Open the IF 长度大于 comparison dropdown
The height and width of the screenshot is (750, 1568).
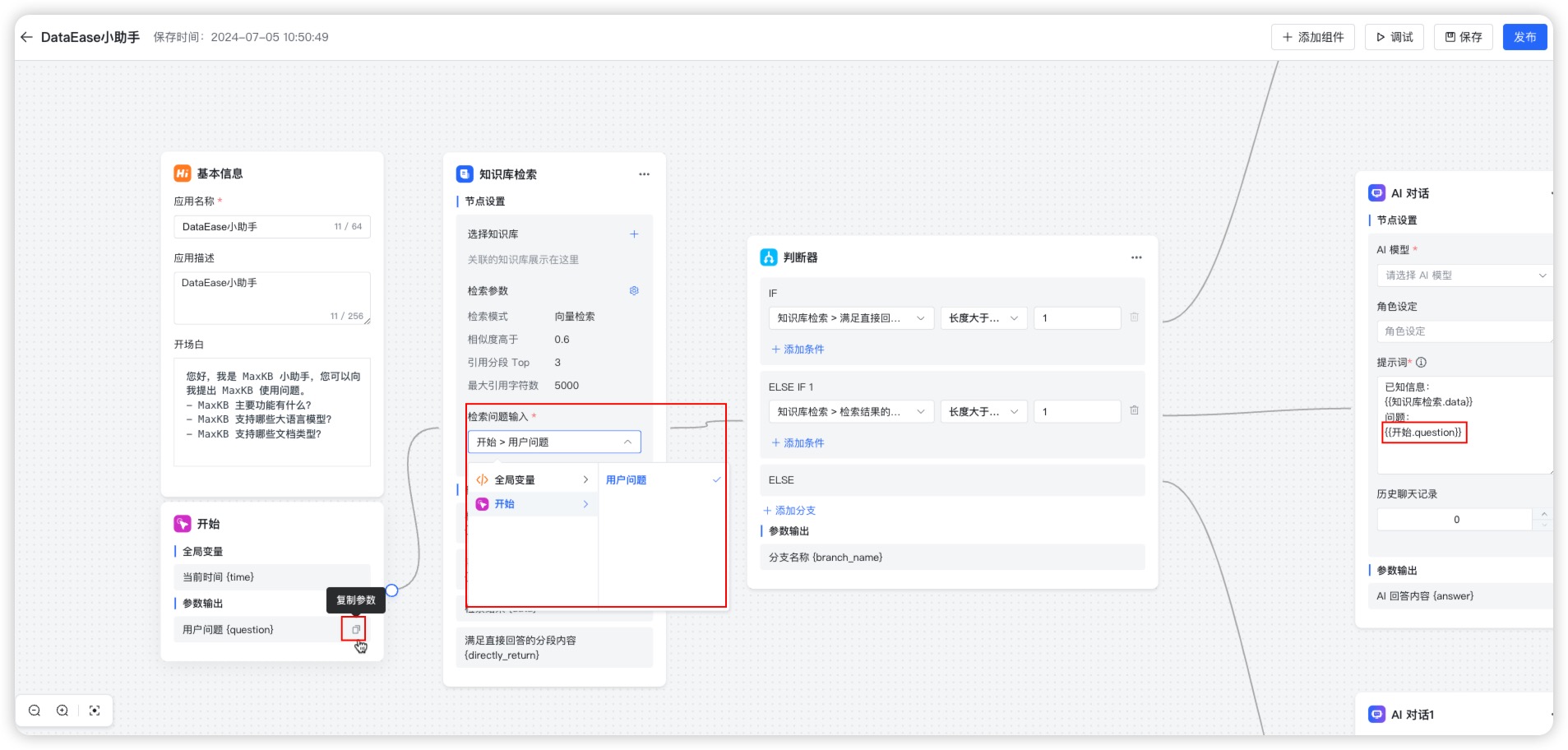tap(983, 318)
